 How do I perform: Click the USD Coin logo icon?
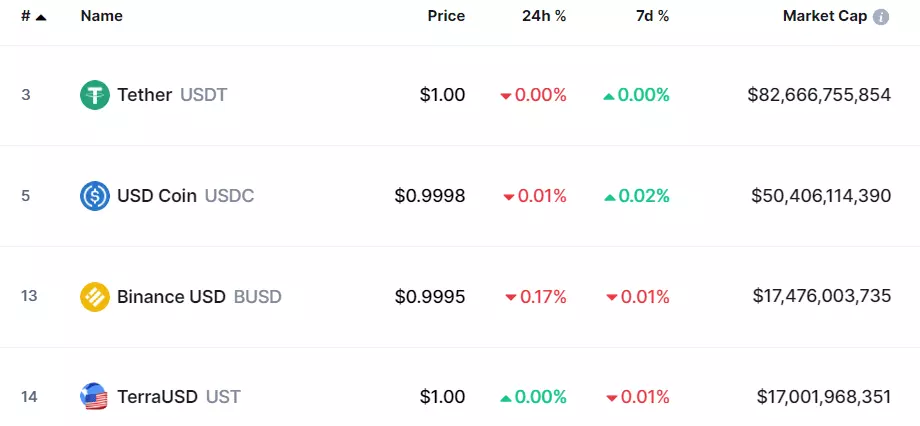point(94,196)
